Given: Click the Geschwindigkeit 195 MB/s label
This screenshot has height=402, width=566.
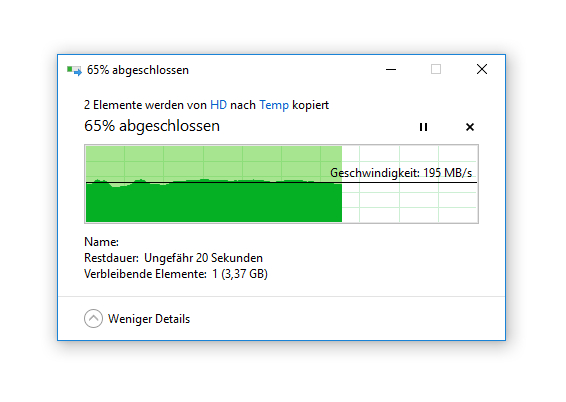Looking at the screenshot, I should click(401, 173).
